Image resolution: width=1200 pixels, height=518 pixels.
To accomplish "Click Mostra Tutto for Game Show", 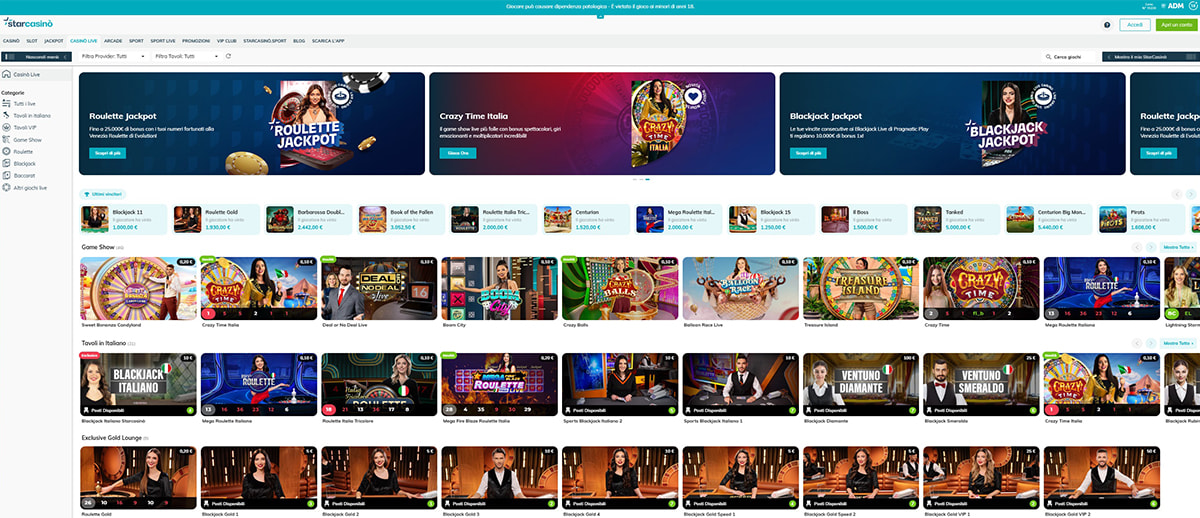I will point(1177,247).
